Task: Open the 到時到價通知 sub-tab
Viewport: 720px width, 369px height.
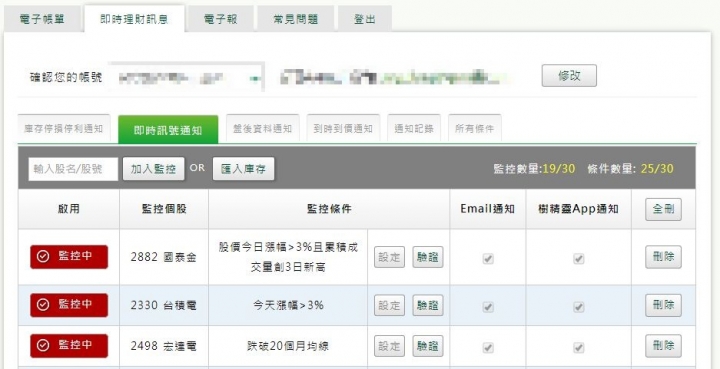Action: [x=343, y=129]
